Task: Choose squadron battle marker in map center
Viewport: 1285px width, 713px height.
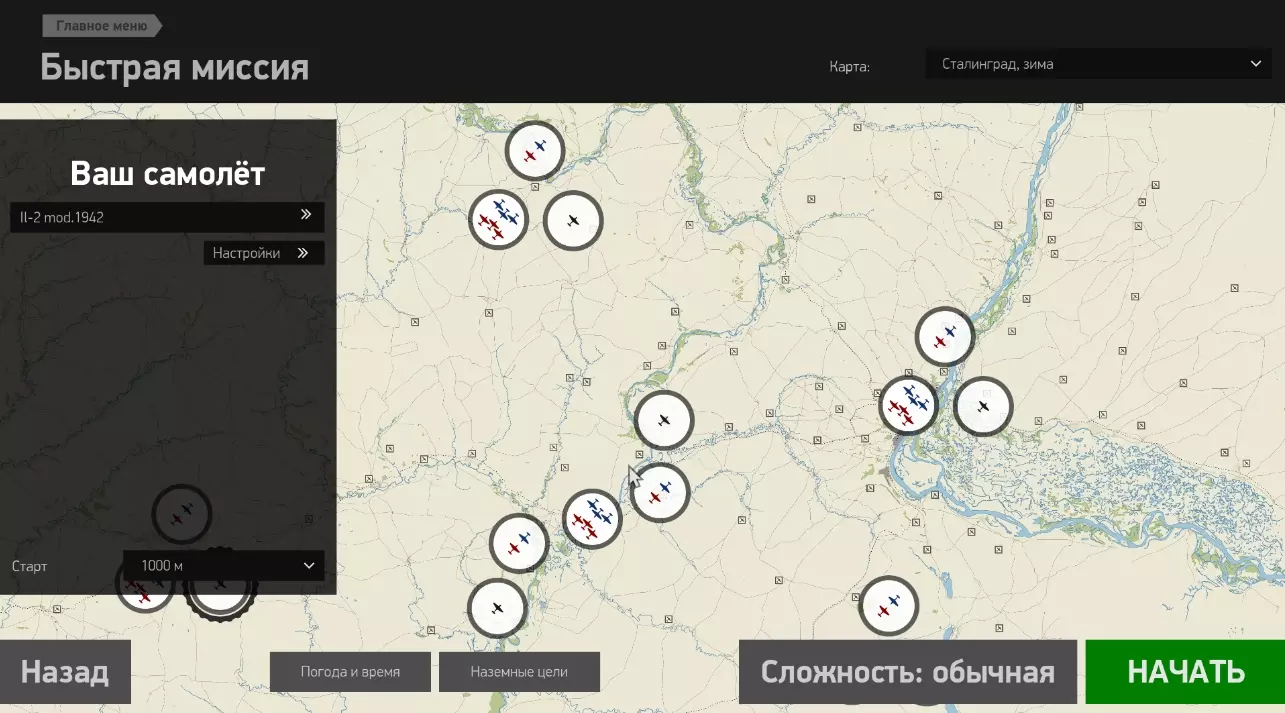Action: click(592, 519)
